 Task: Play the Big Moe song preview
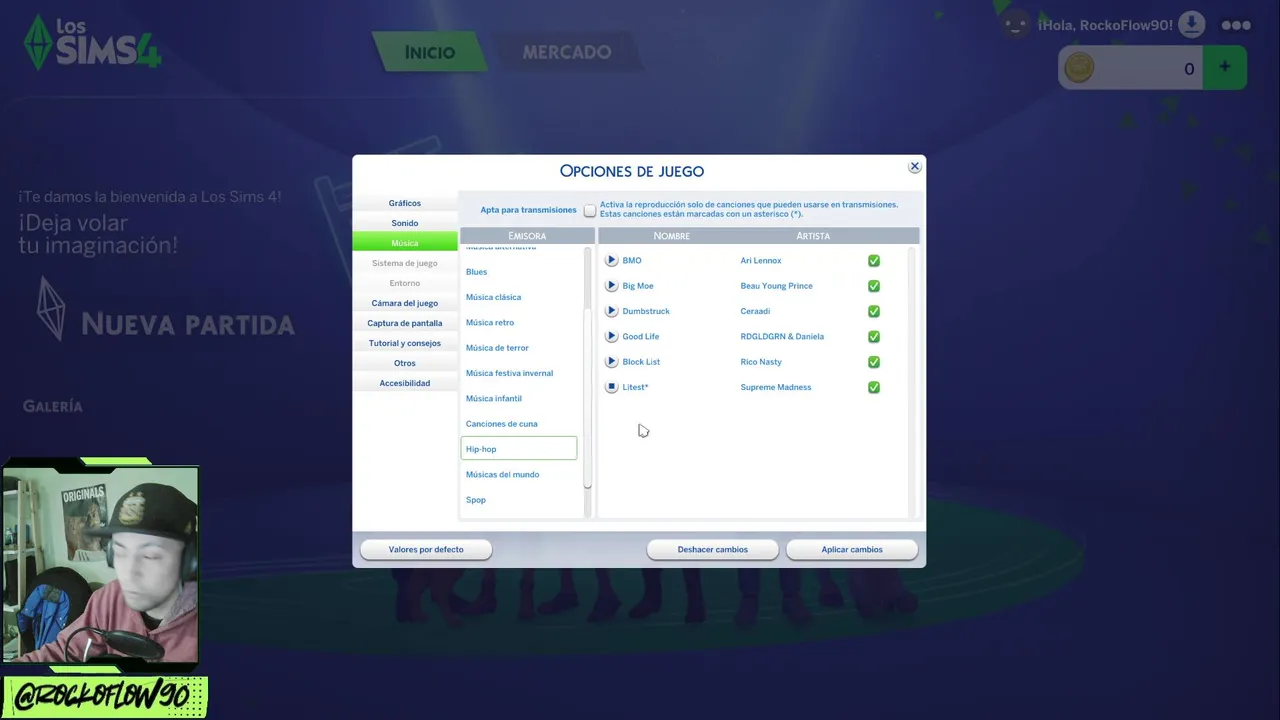point(612,286)
